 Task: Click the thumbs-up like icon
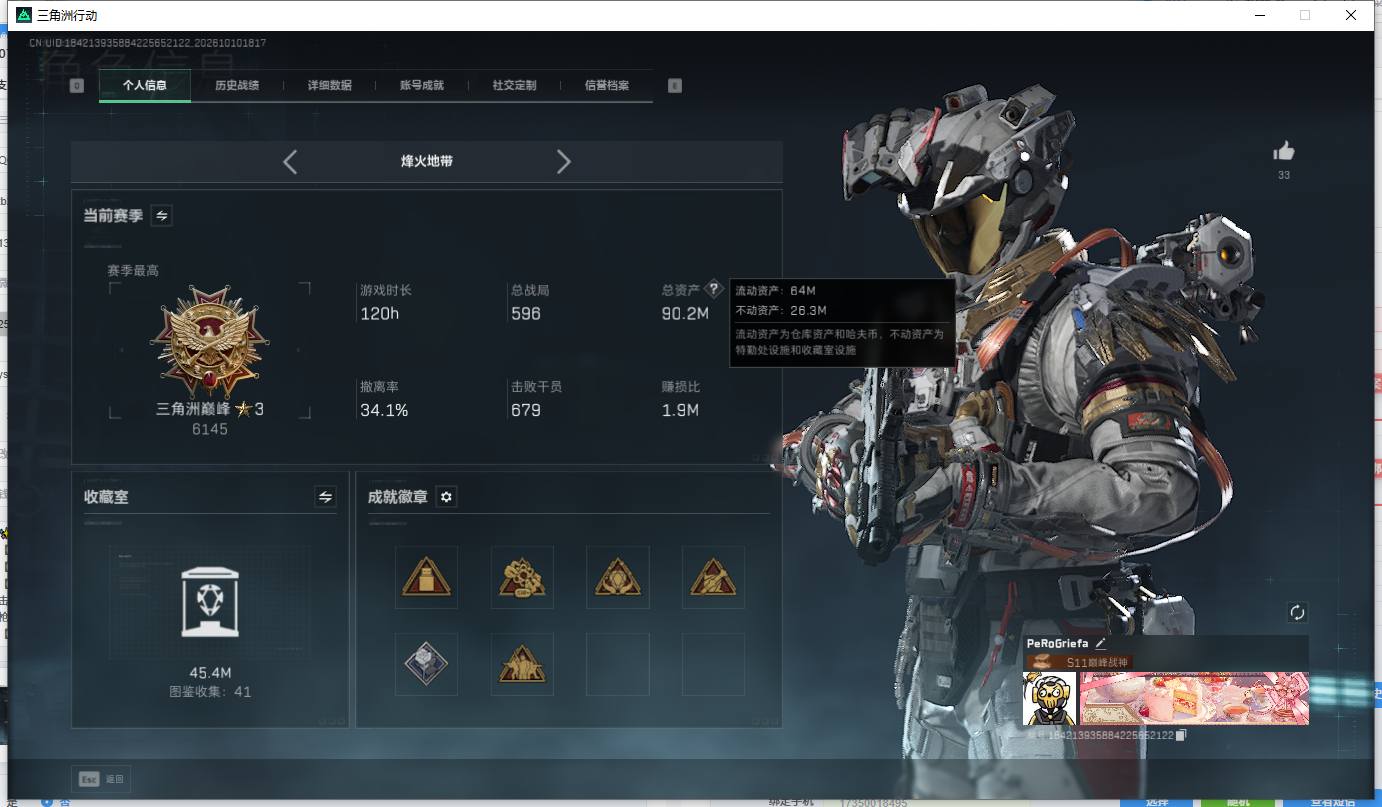pyautogui.click(x=1284, y=151)
